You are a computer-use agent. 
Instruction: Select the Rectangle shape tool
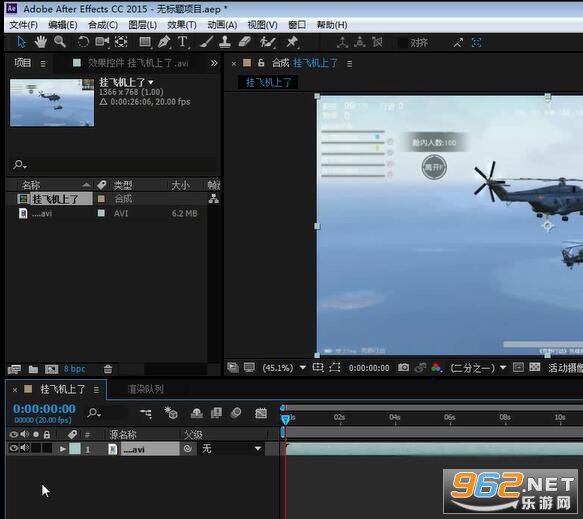pyautogui.click(x=145, y=42)
